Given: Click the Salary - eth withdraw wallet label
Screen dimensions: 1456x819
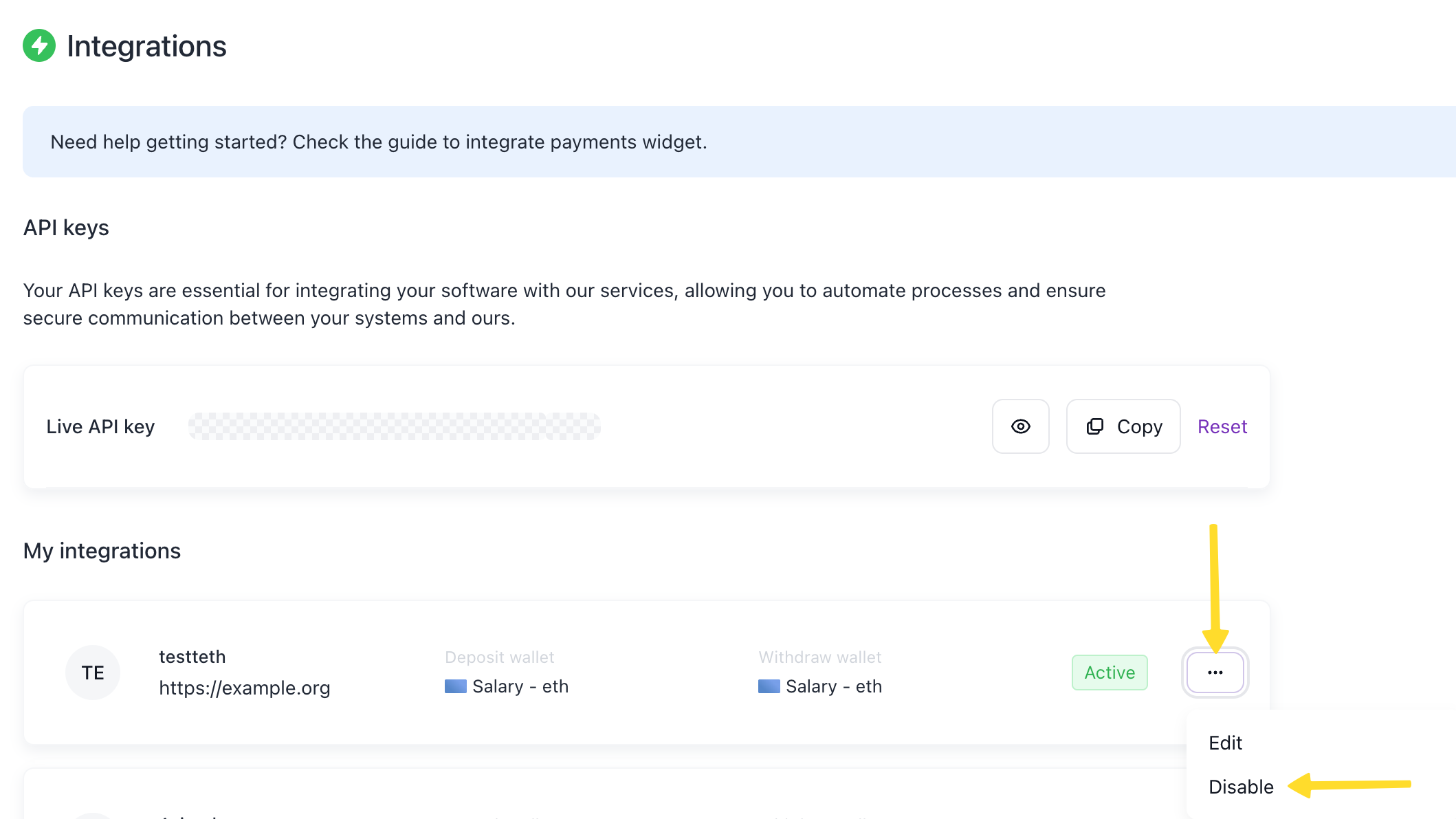Looking at the screenshot, I should coord(833,686).
